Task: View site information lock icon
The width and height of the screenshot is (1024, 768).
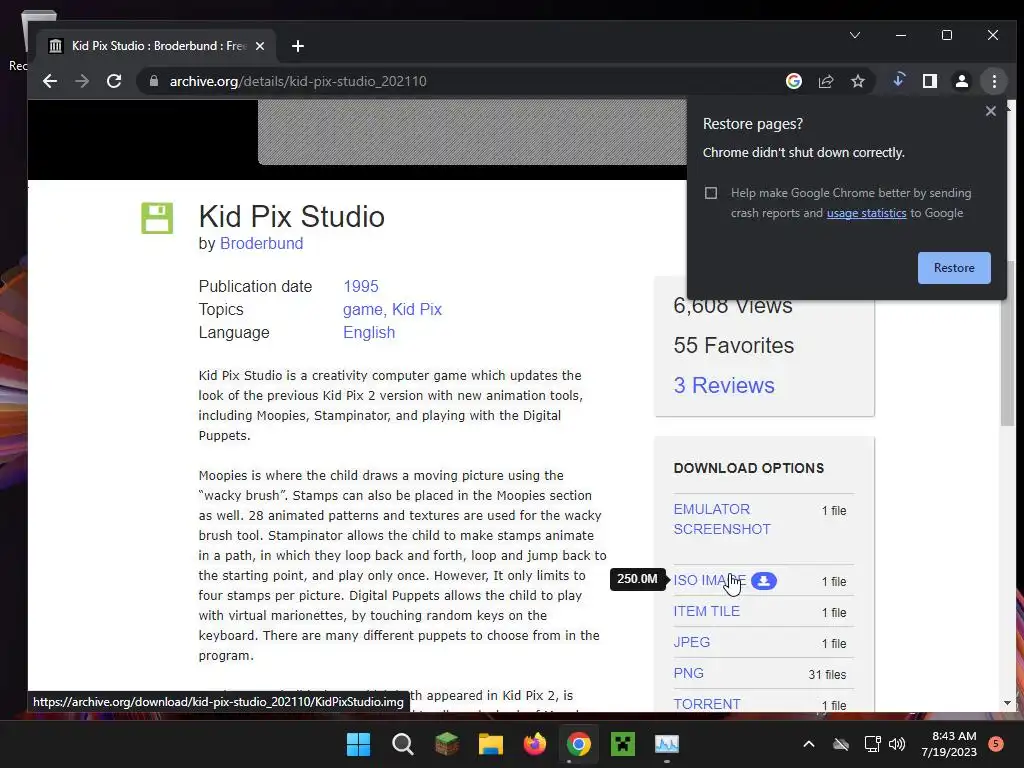Action: pyautogui.click(x=154, y=81)
